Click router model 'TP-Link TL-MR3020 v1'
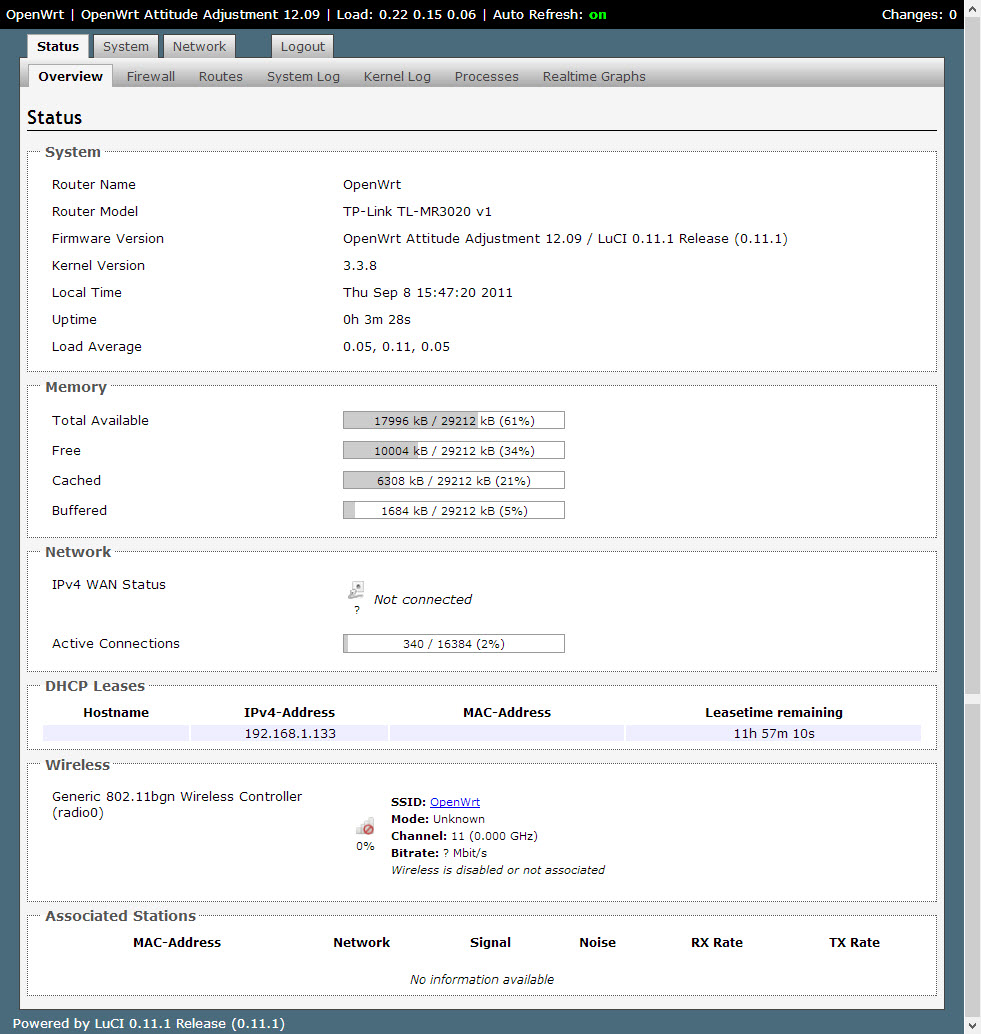Viewport: 981px width, 1034px height. 417,212
